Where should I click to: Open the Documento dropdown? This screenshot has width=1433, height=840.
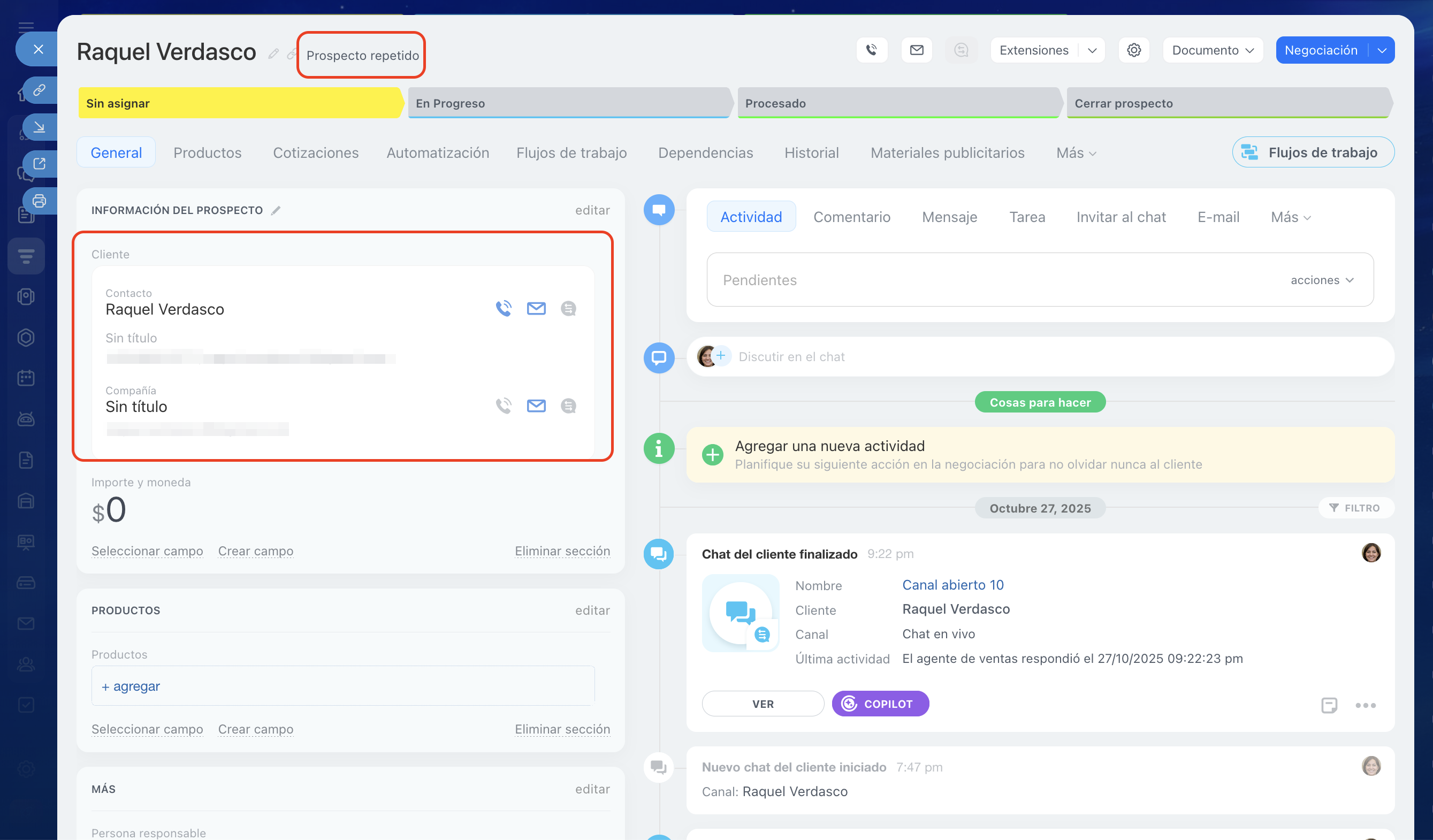[1213, 50]
